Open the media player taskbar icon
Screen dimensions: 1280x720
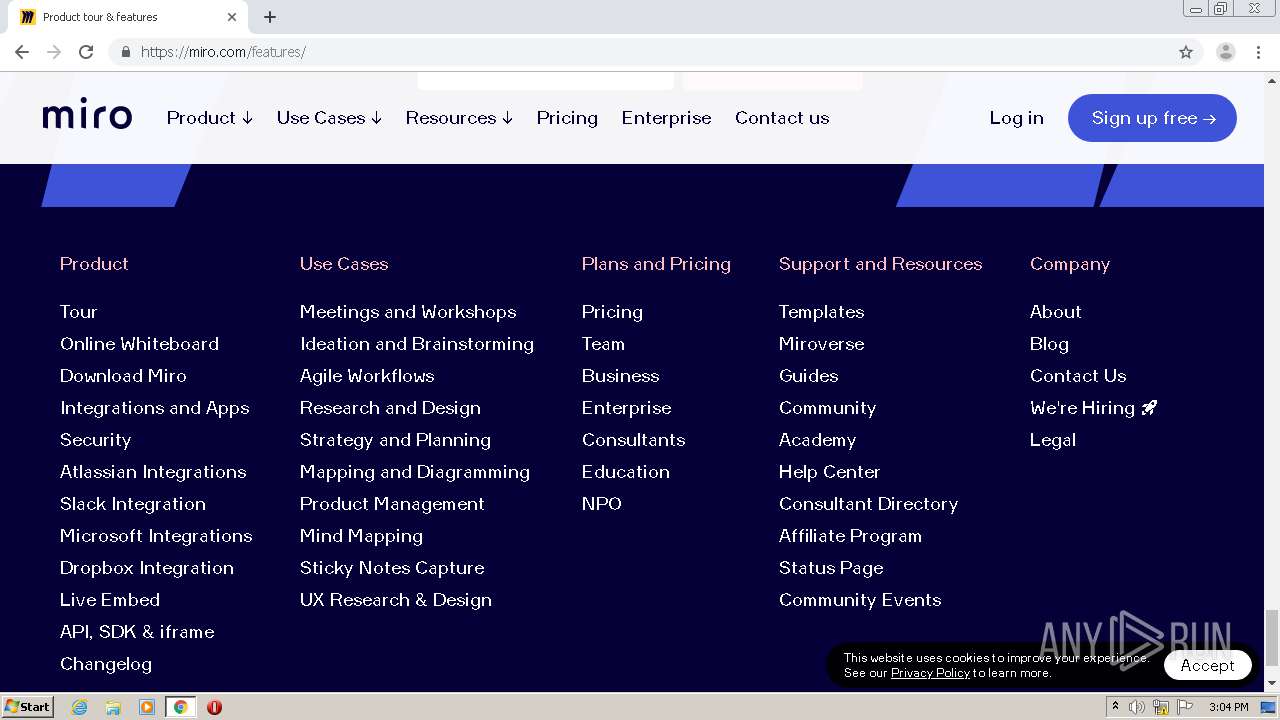click(147, 707)
